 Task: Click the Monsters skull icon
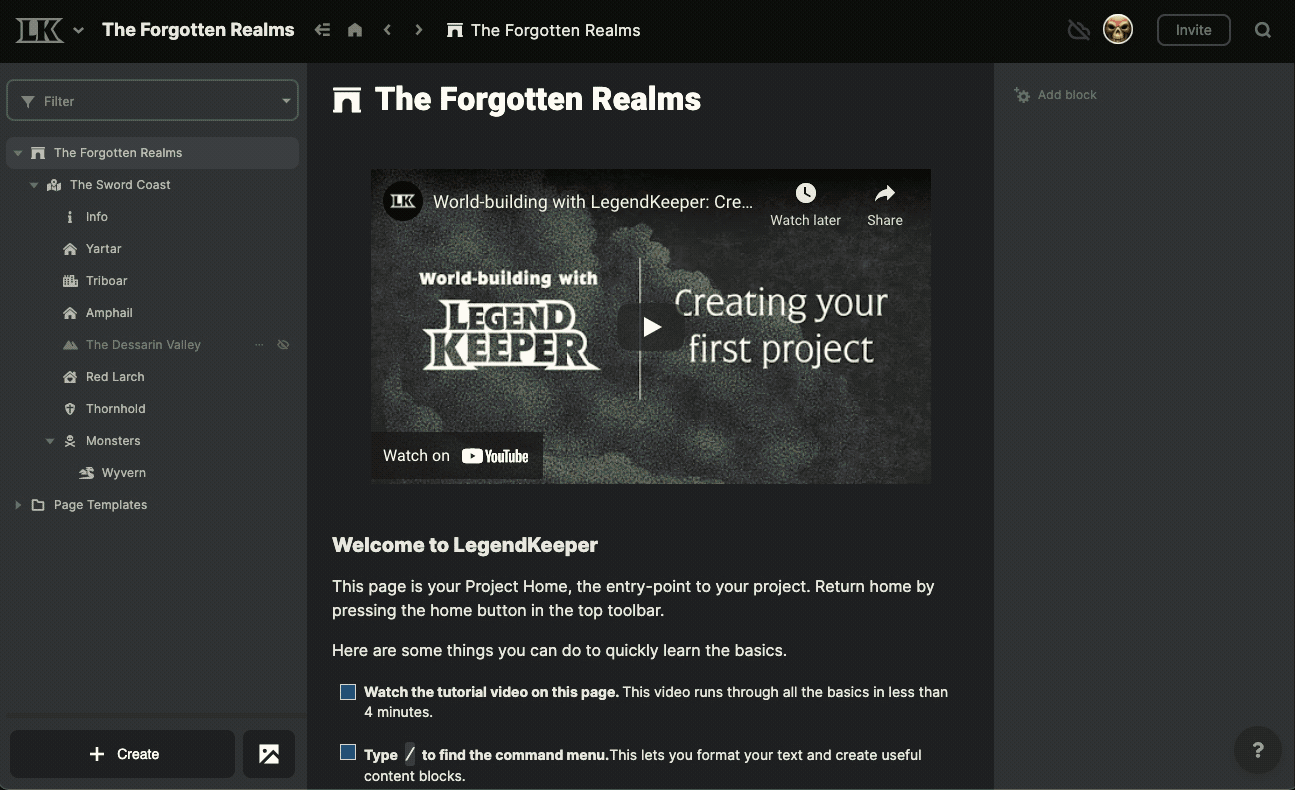point(70,441)
